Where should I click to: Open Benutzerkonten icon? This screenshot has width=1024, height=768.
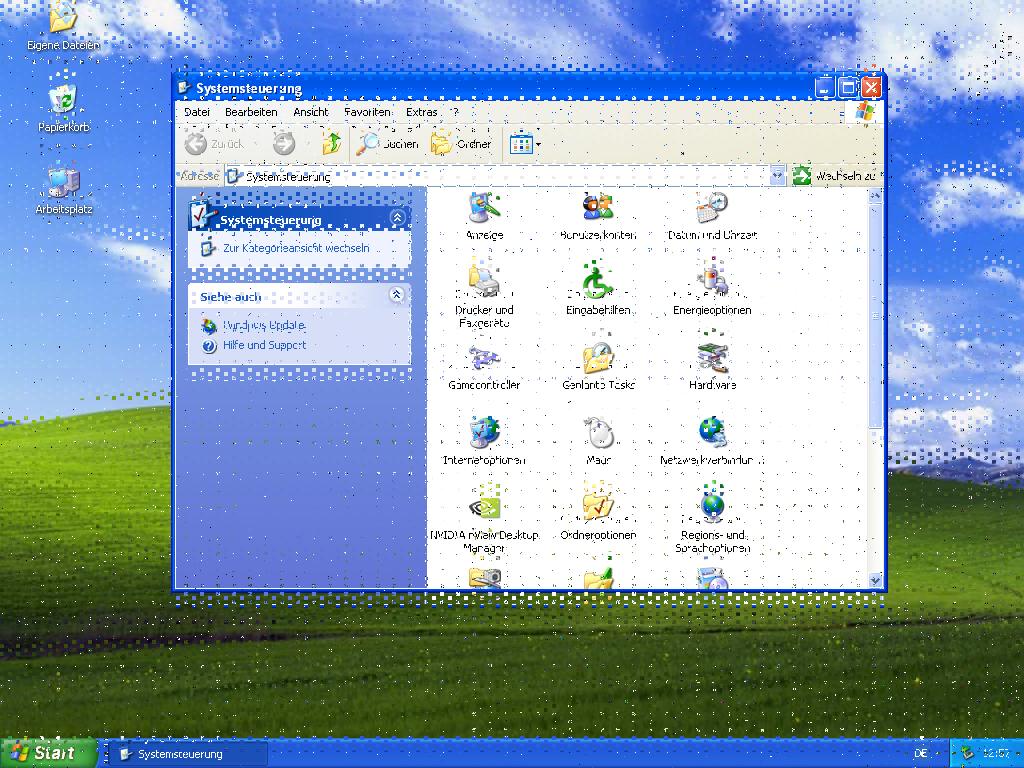[x=598, y=216]
